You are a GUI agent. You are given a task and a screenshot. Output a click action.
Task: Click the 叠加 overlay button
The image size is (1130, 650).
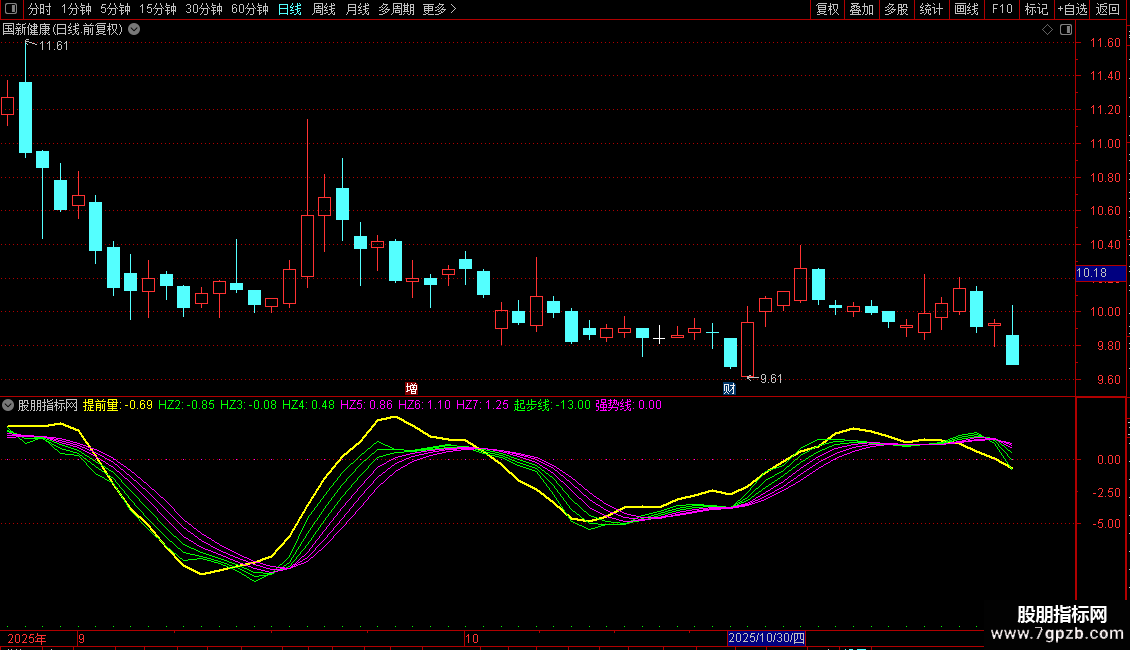861,9
